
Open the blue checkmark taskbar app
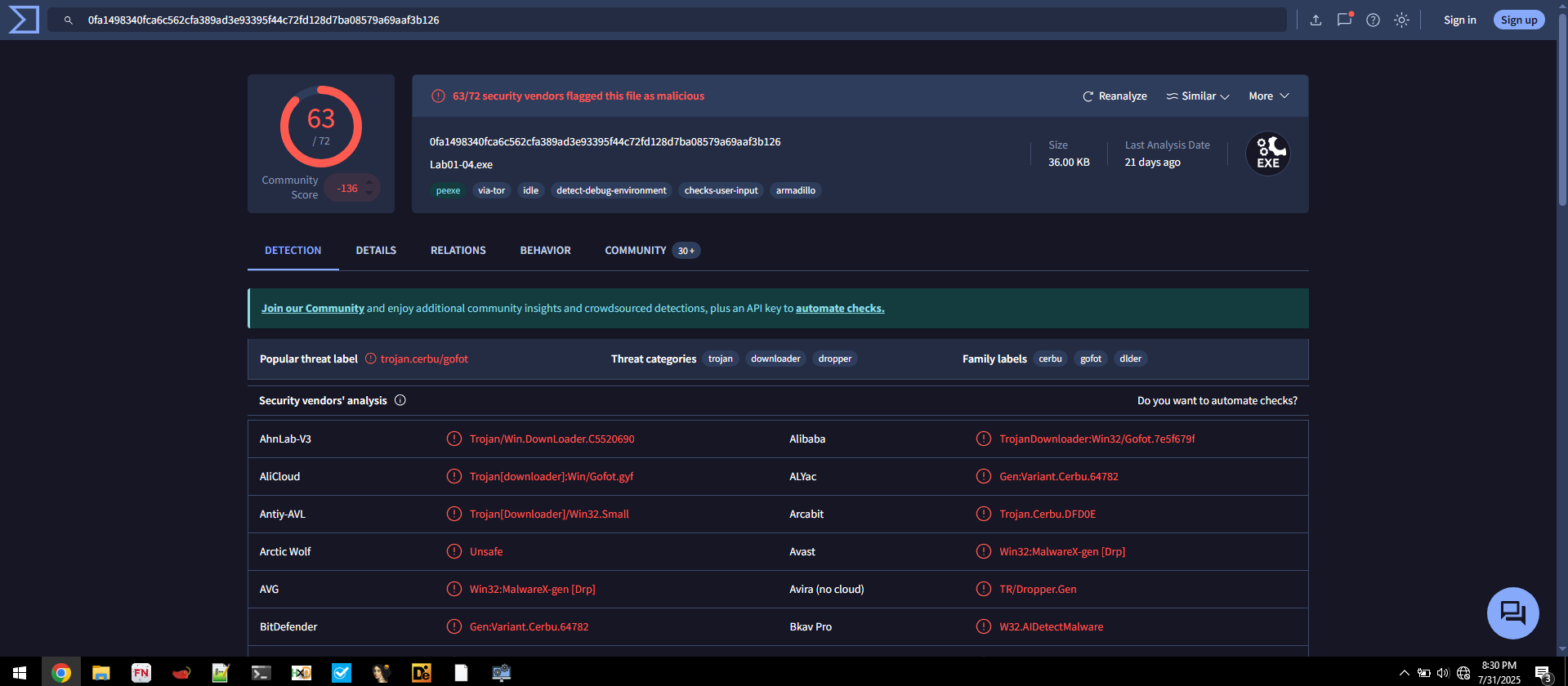click(341, 673)
